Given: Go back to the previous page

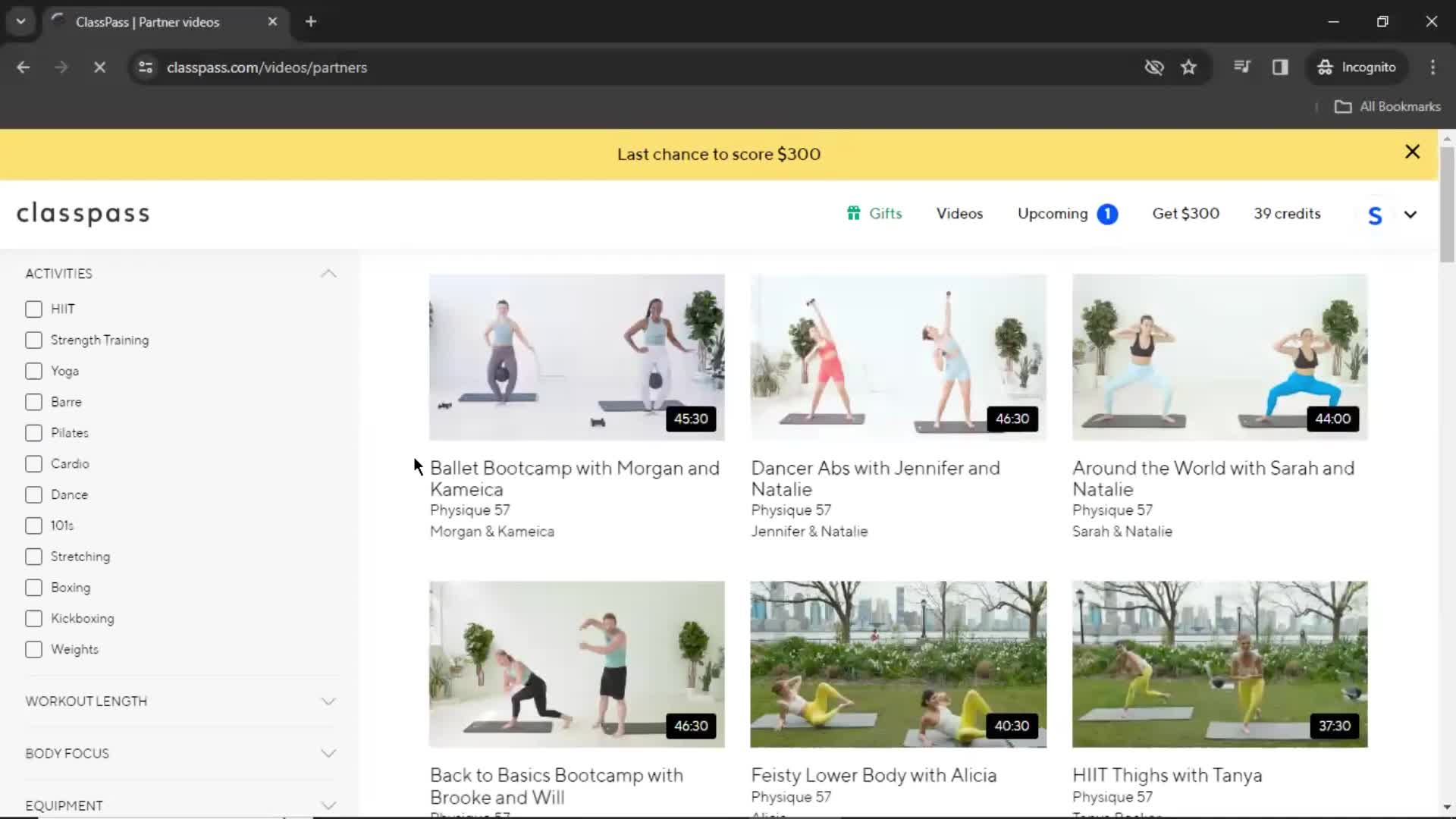Looking at the screenshot, I should tap(23, 67).
